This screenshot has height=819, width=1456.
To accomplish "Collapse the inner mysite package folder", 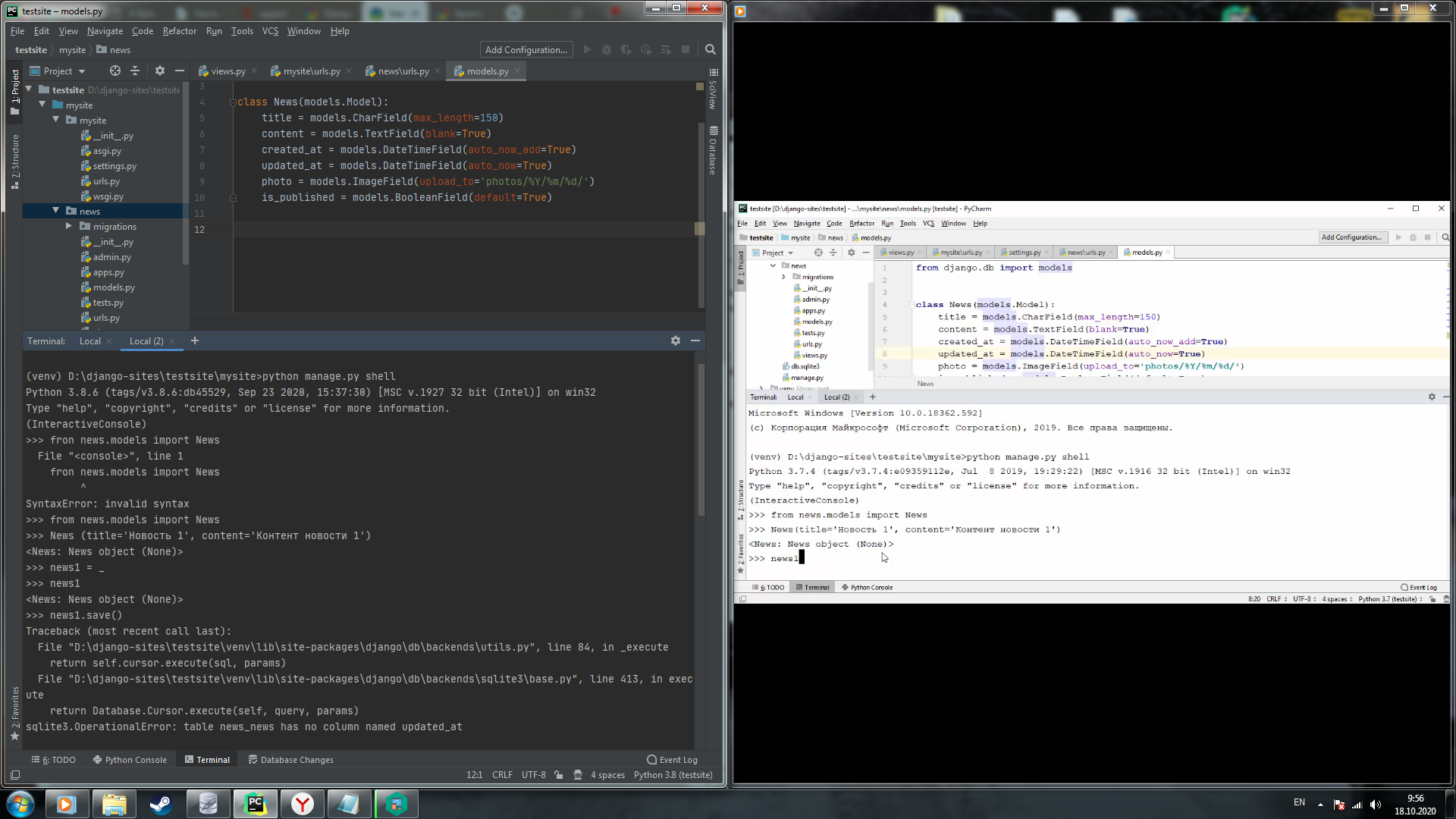I will (56, 120).
